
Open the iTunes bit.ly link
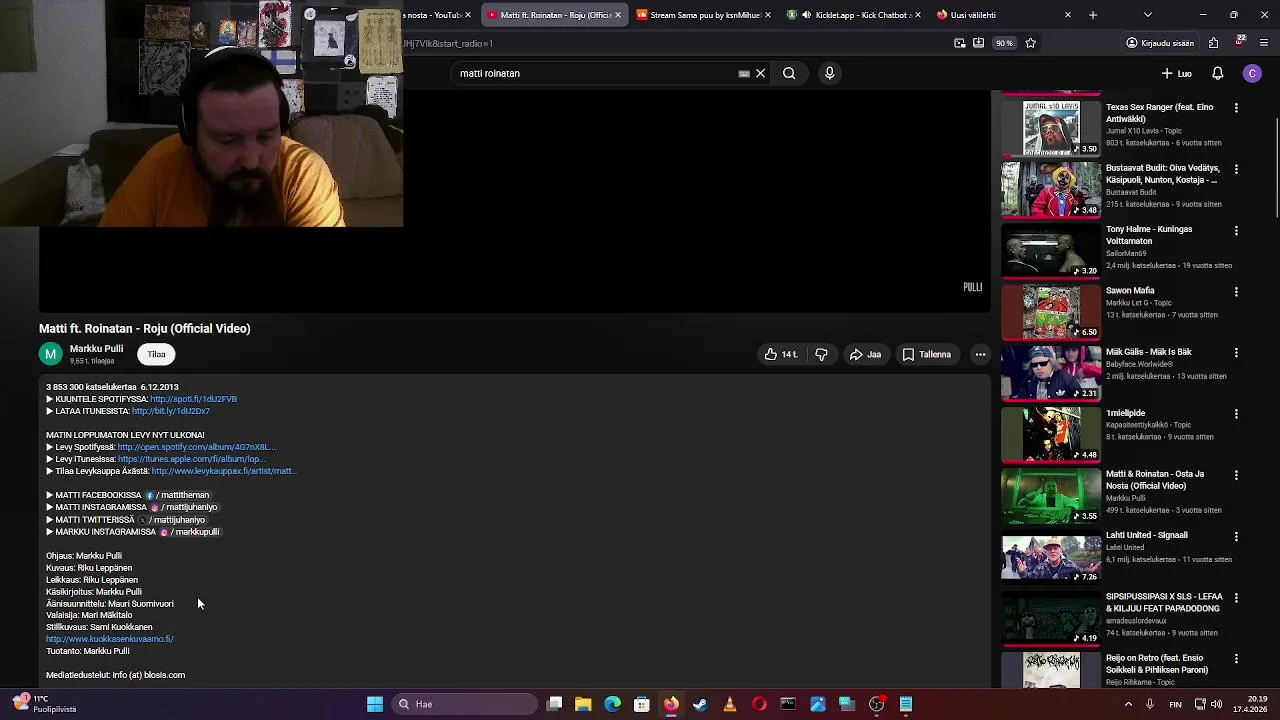tap(171, 411)
